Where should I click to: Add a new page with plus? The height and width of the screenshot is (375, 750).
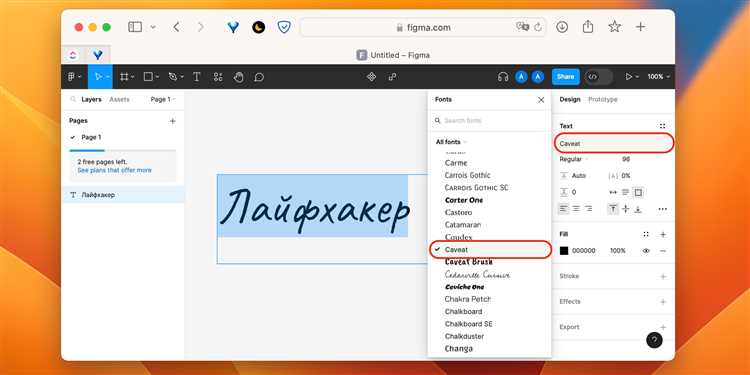click(x=173, y=121)
